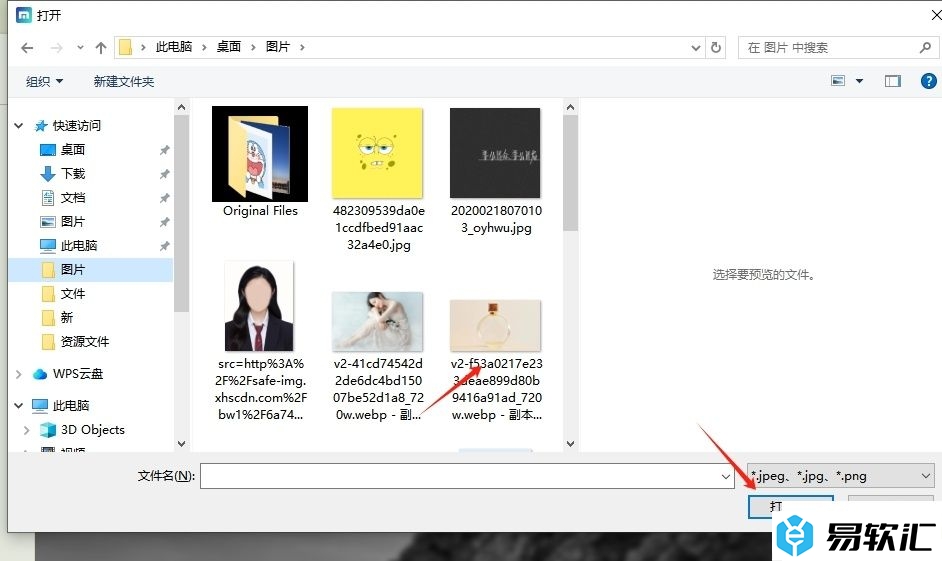This screenshot has height=561, width=942.
Task: Click the 打开 button
Action: coord(791,506)
